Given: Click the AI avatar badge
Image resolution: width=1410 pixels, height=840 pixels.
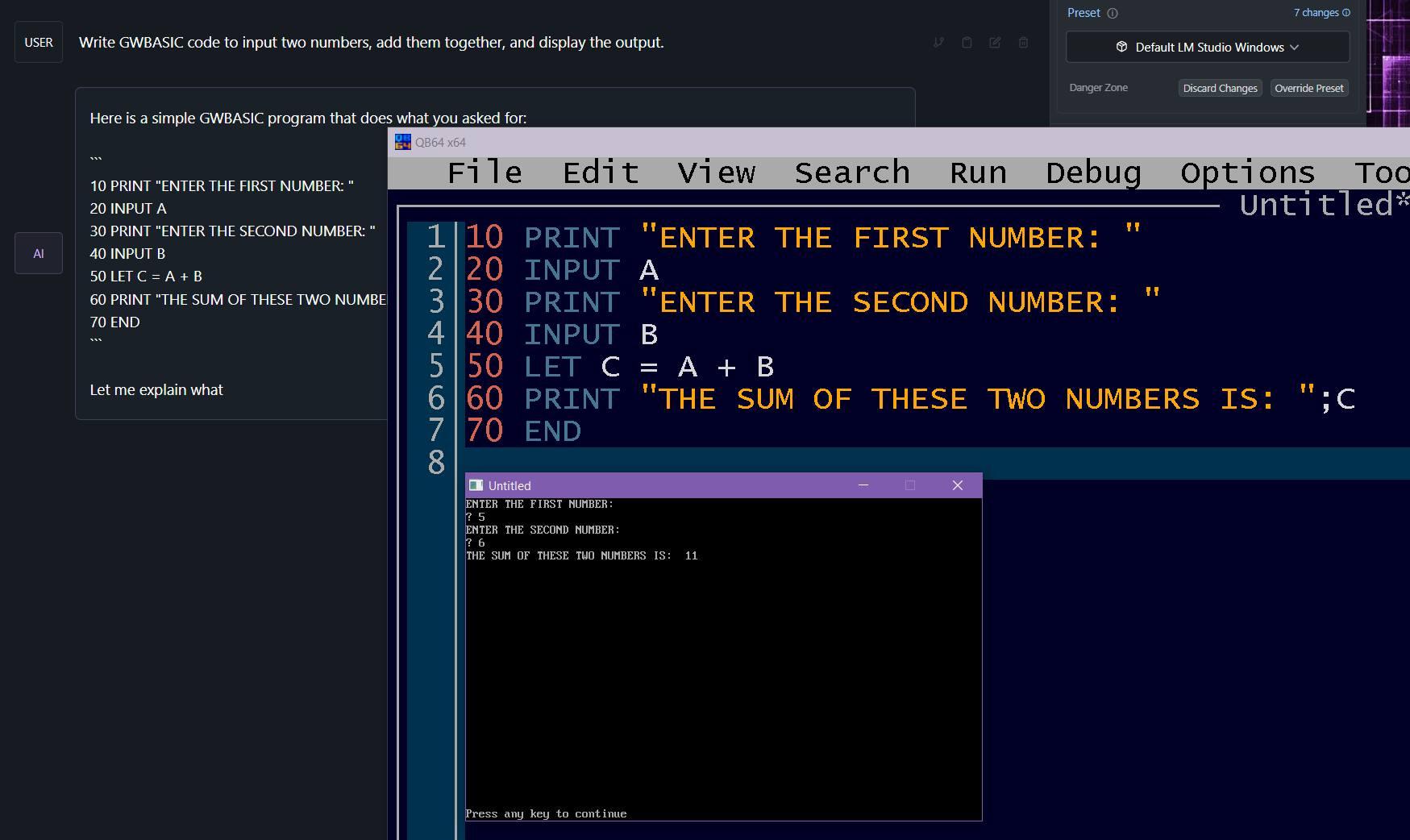Looking at the screenshot, I should 39,253.
